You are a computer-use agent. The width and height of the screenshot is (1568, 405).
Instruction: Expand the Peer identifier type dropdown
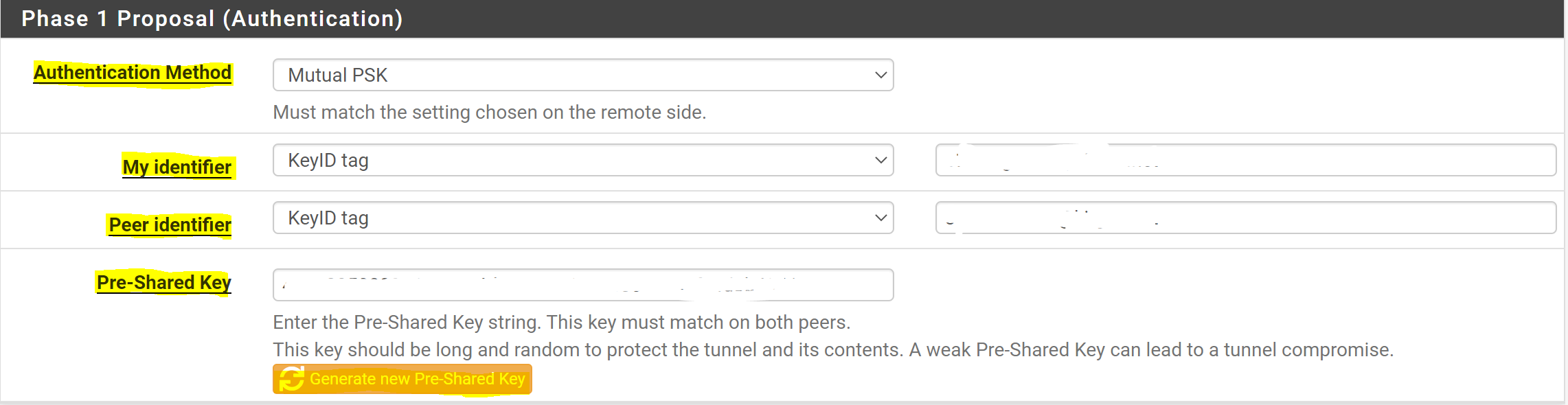582,218
